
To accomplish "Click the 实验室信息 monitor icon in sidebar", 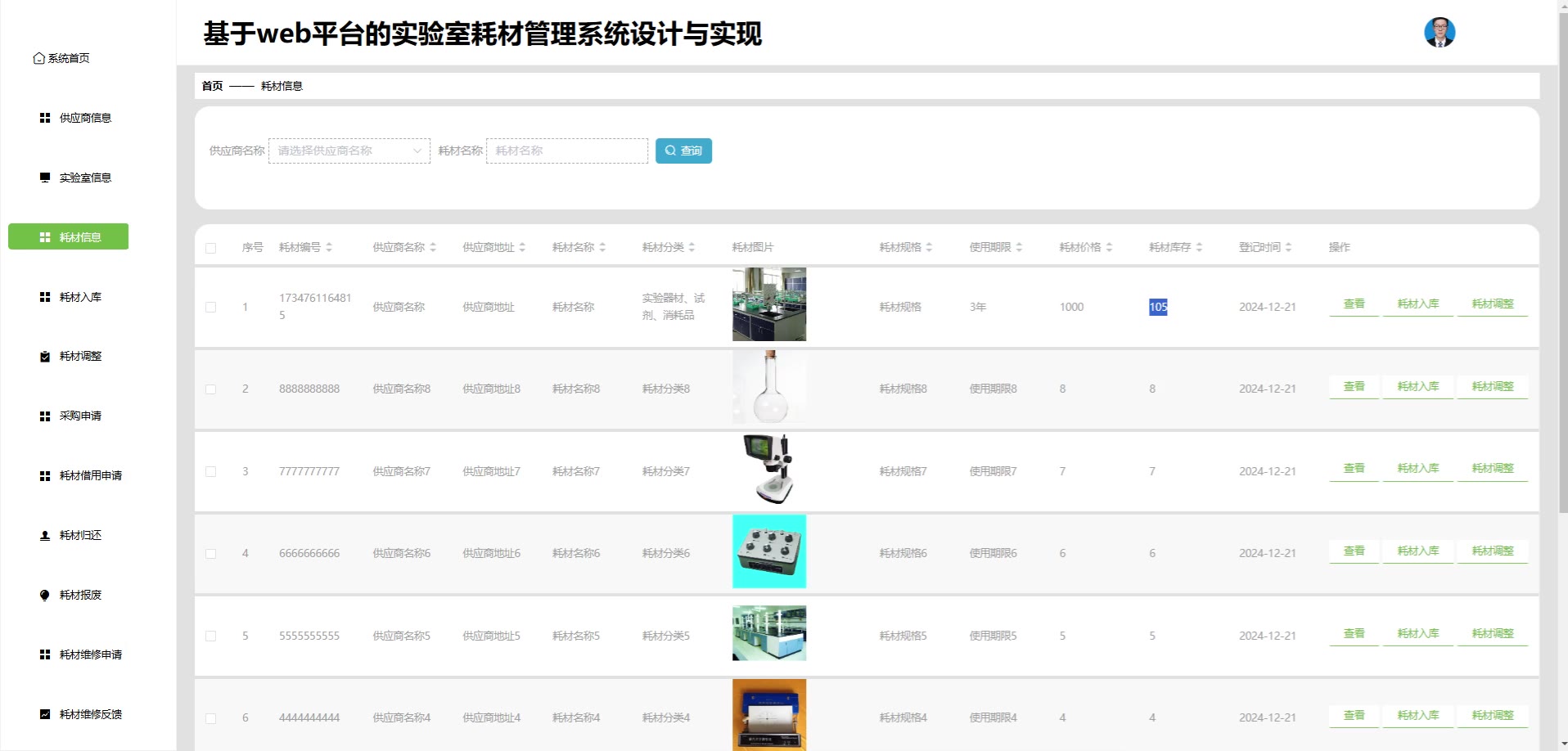I will (x=45, y=178).
